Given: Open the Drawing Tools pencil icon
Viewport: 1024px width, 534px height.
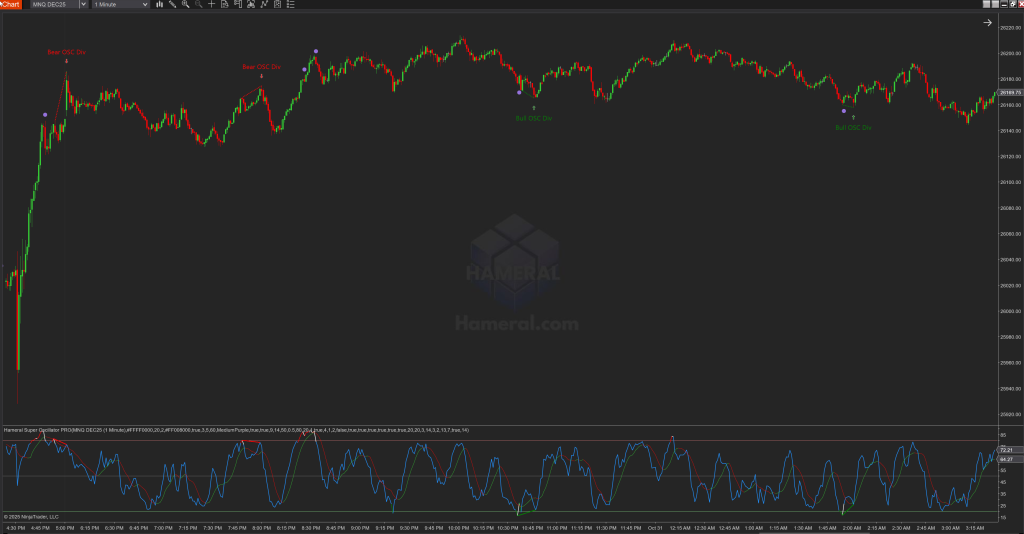Looking at the screenshot, I should coord(174,4).
